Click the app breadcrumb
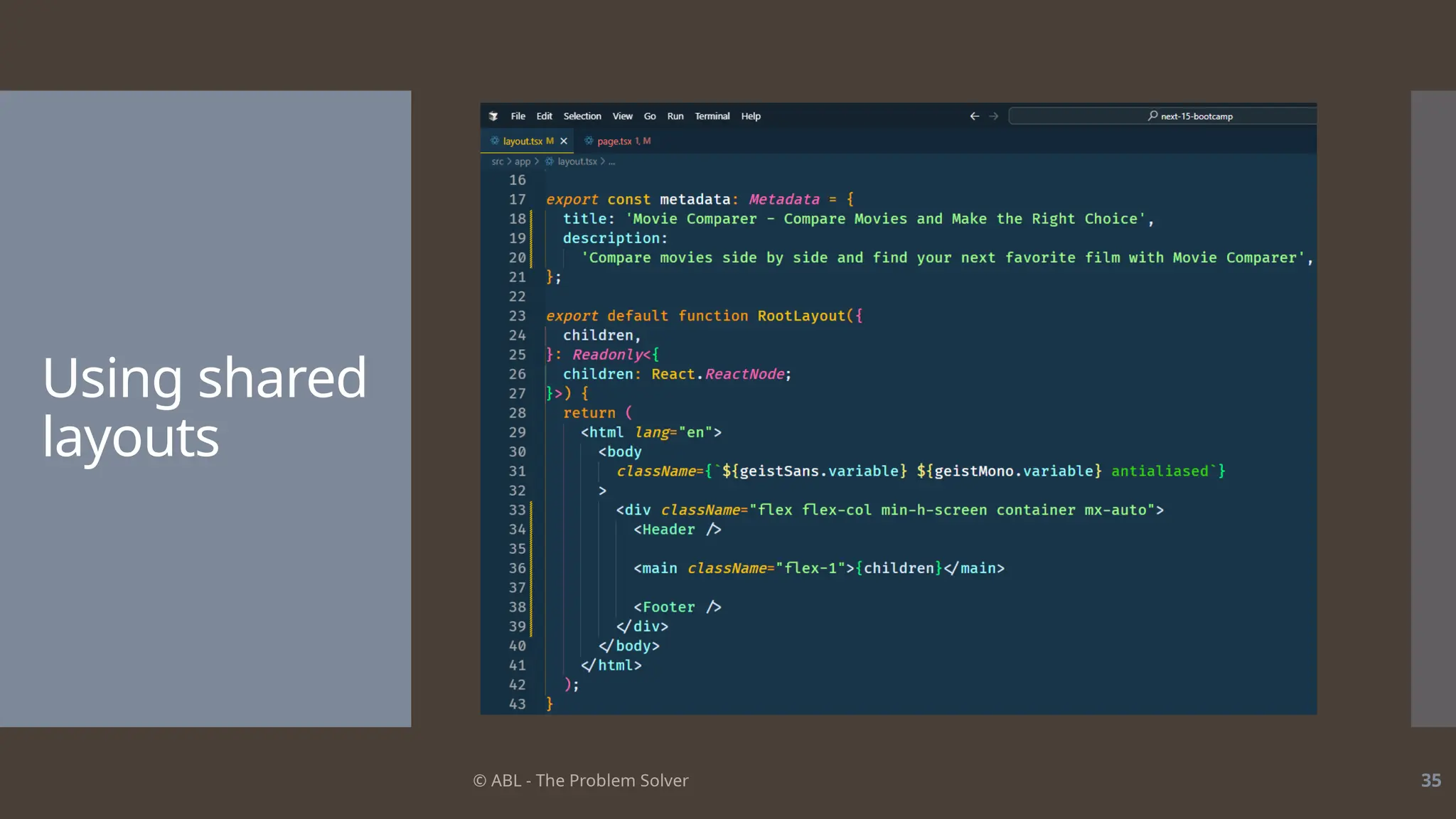This screenshot has height=819, width=1456. tap(523, 161)
